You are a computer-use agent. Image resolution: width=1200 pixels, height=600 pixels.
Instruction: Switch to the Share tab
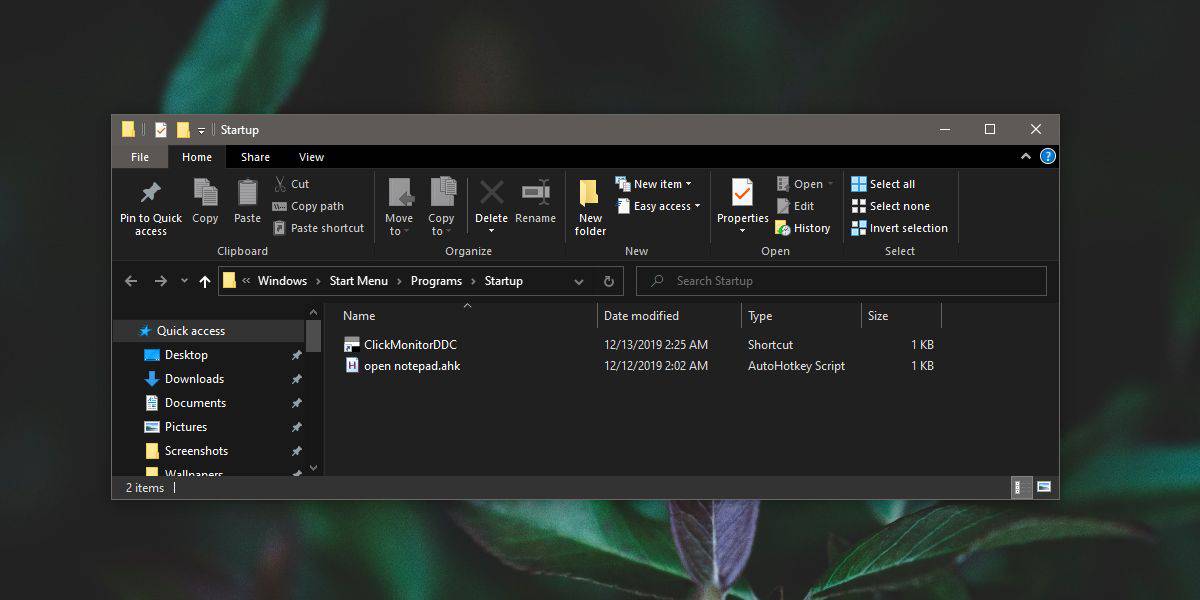coord(255,157)
